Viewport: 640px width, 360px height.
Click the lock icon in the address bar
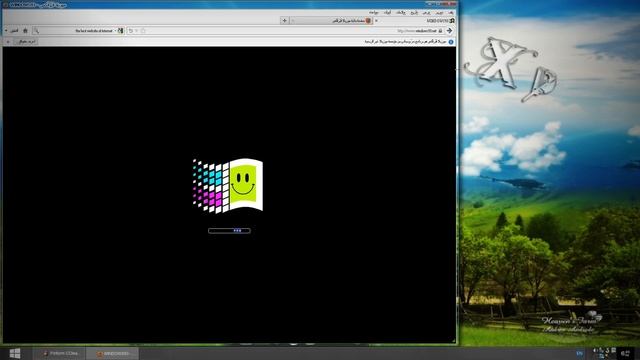click(x=440, y=31)
